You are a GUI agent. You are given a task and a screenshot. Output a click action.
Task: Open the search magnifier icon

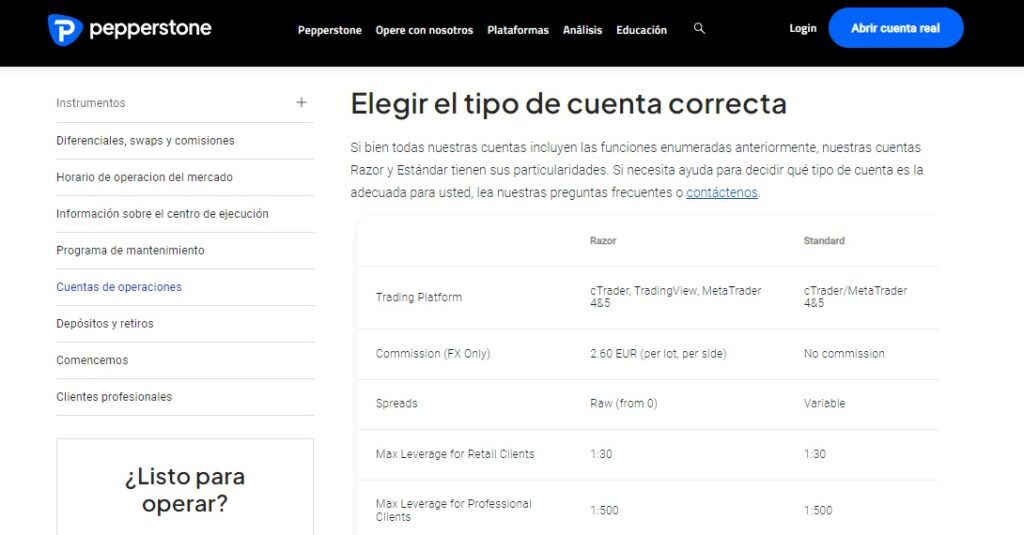pos(699,29)
